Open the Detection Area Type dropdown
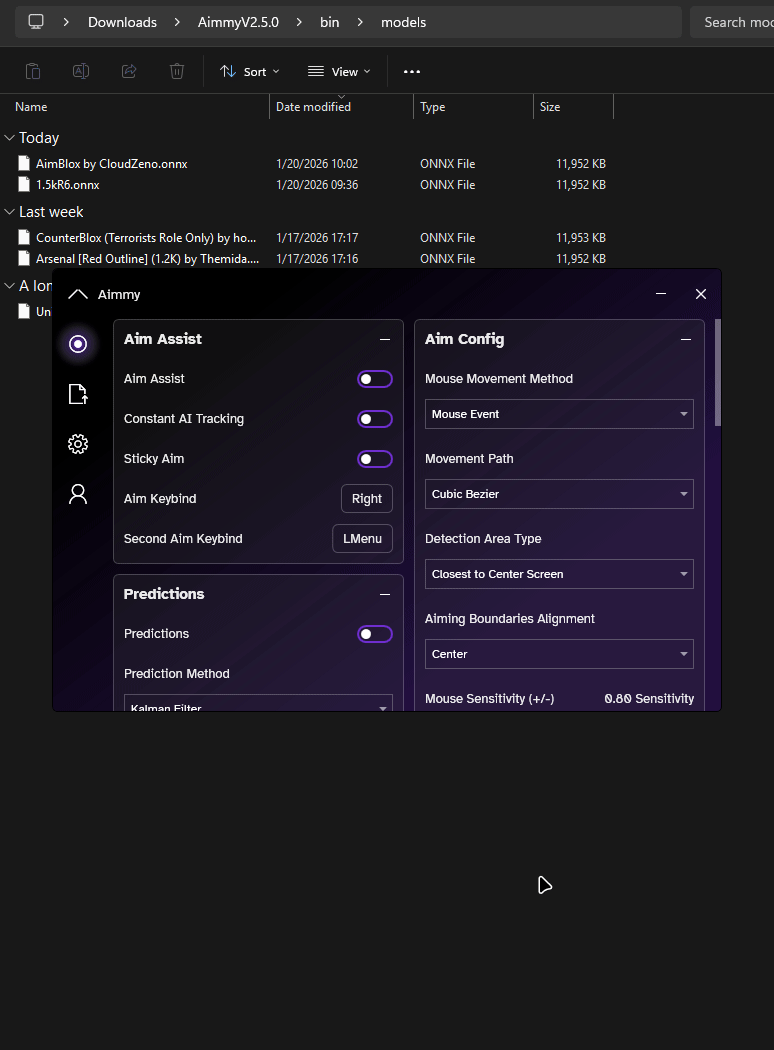Screen dimensions: 774x1050 click(558, 573)
